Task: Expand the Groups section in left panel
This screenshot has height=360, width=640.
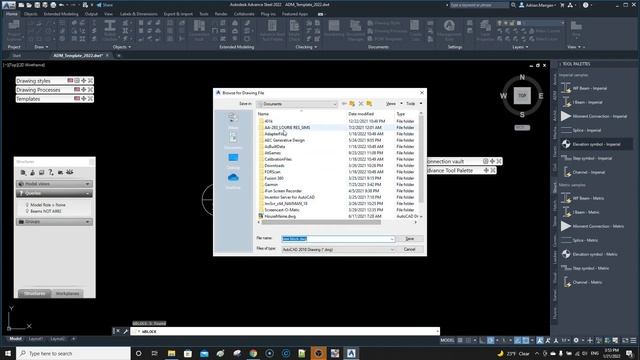Action: pyautogui.click(x=54, y=222)
